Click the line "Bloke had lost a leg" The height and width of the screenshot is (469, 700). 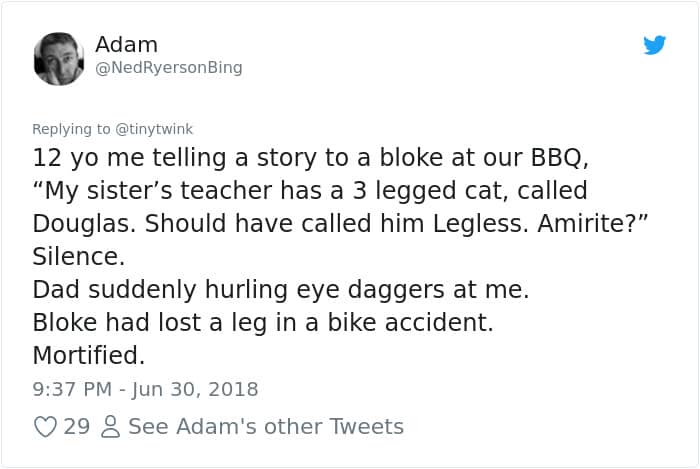coord(263,323)
